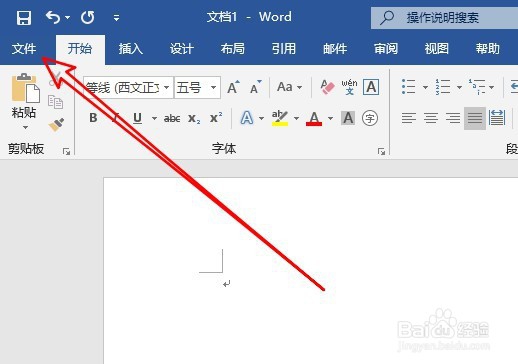Center align text
The height and width of the screenshot is (364, 518).
[x=431, y=118]
